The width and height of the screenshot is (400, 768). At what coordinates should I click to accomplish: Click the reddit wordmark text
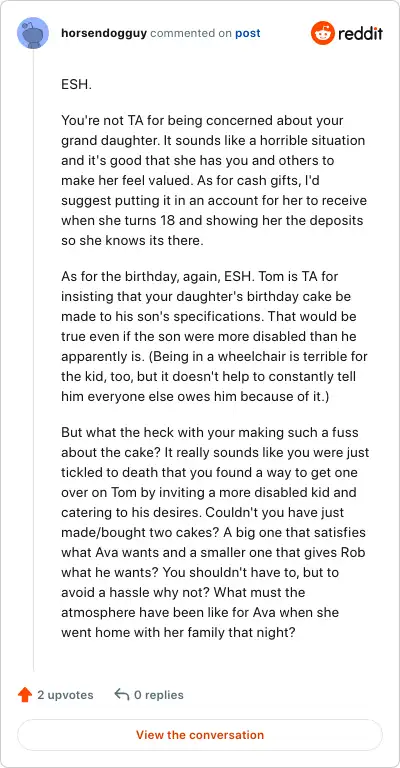(360, 33)
